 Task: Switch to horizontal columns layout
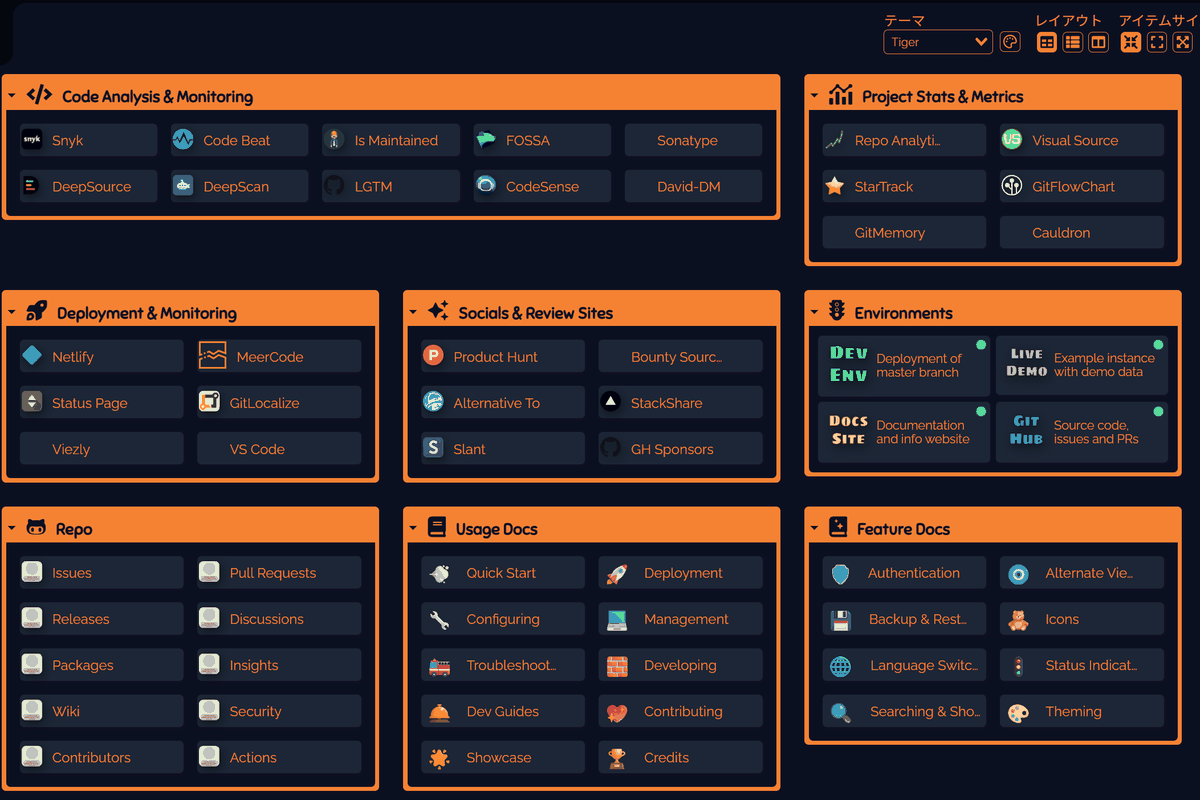pyautogui.click(x=1099, y=42)
